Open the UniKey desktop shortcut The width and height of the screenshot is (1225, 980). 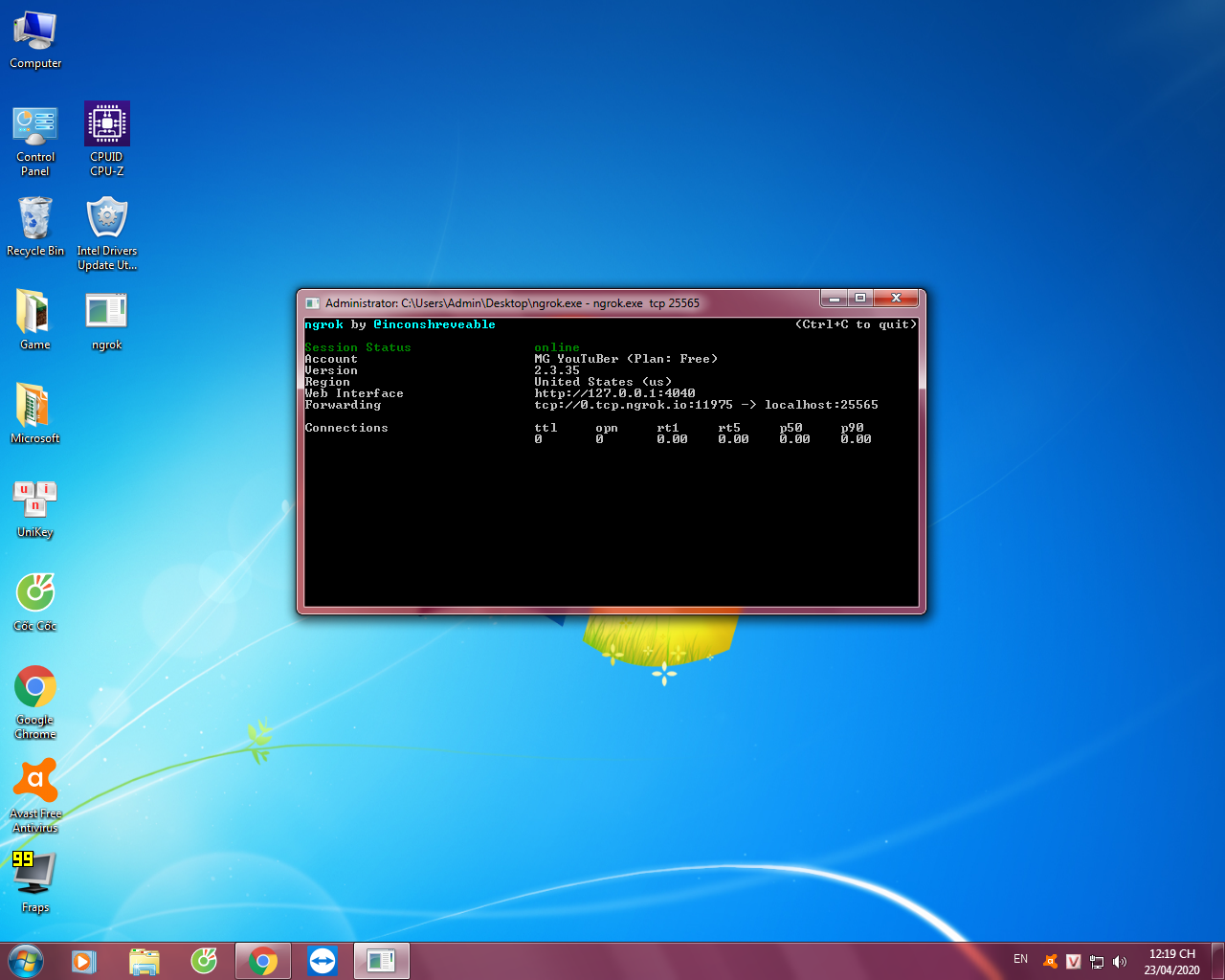coord(35,500)
